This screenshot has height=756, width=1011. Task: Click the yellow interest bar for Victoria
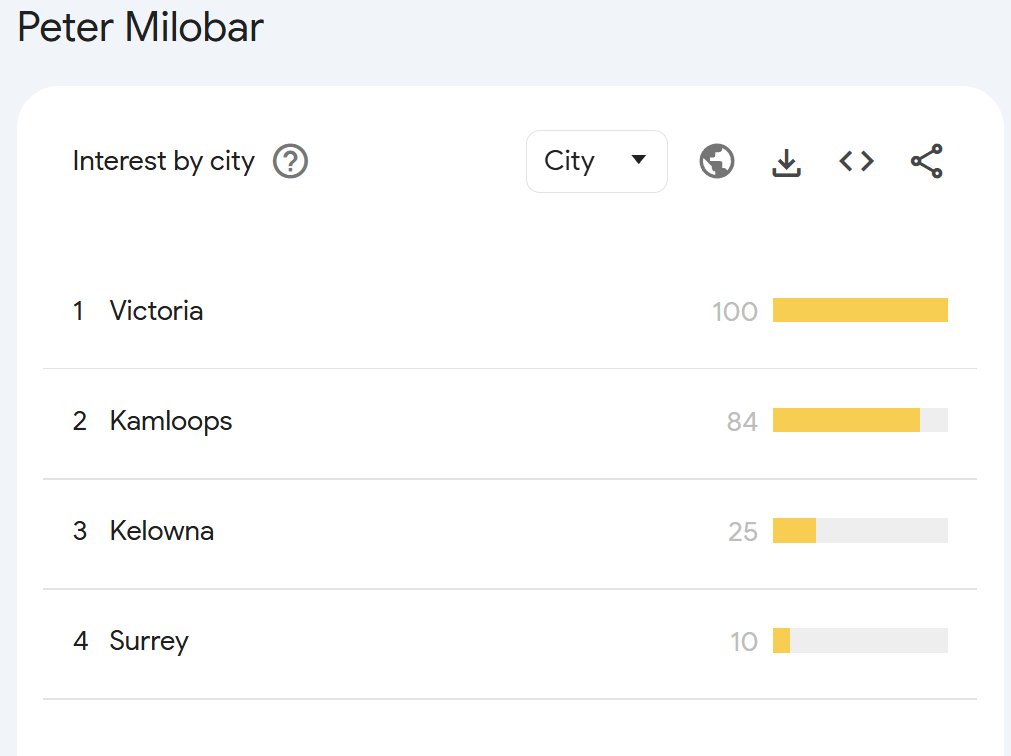860,310
